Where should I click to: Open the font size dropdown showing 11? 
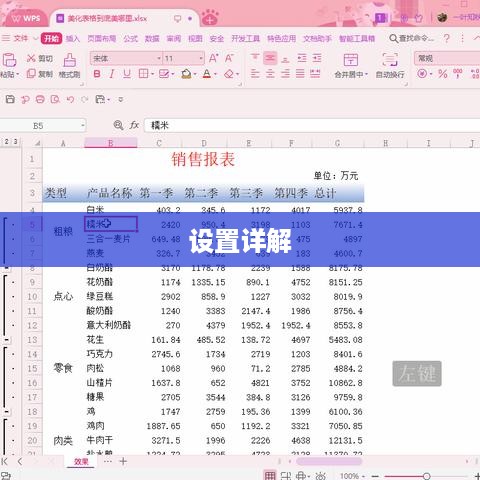[201, 59]
